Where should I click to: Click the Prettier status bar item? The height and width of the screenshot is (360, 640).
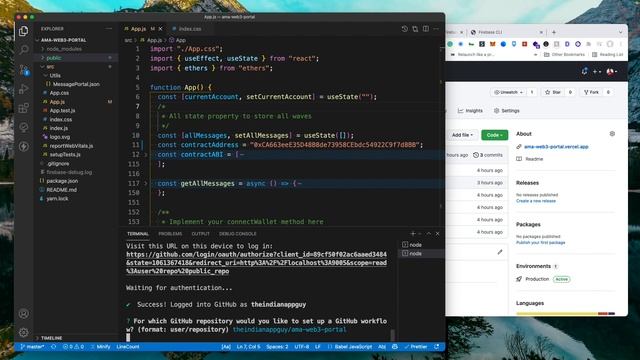click(416, 347)
